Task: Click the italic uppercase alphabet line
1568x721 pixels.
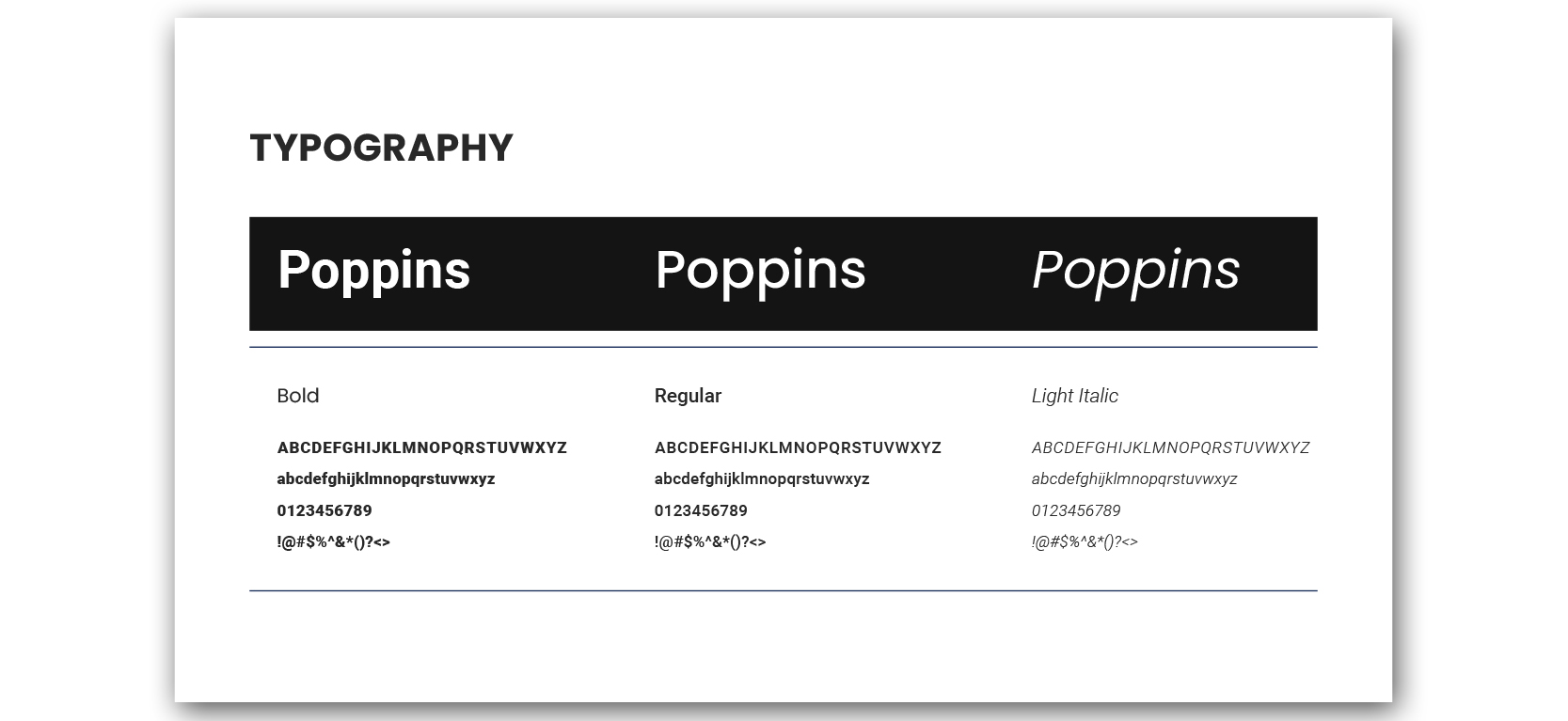Action: pyautogui.click(x=1170, y=447)
